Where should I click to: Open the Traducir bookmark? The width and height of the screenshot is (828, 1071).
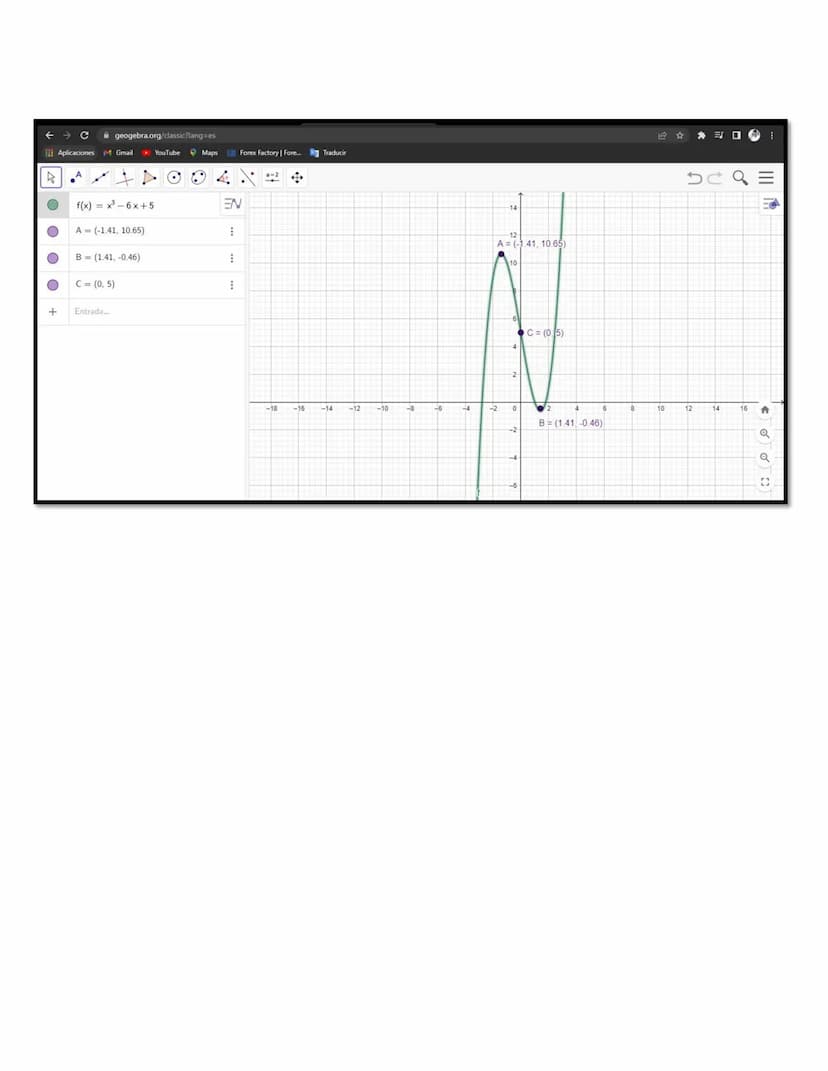pyautogui.click(x=328, y=152)
